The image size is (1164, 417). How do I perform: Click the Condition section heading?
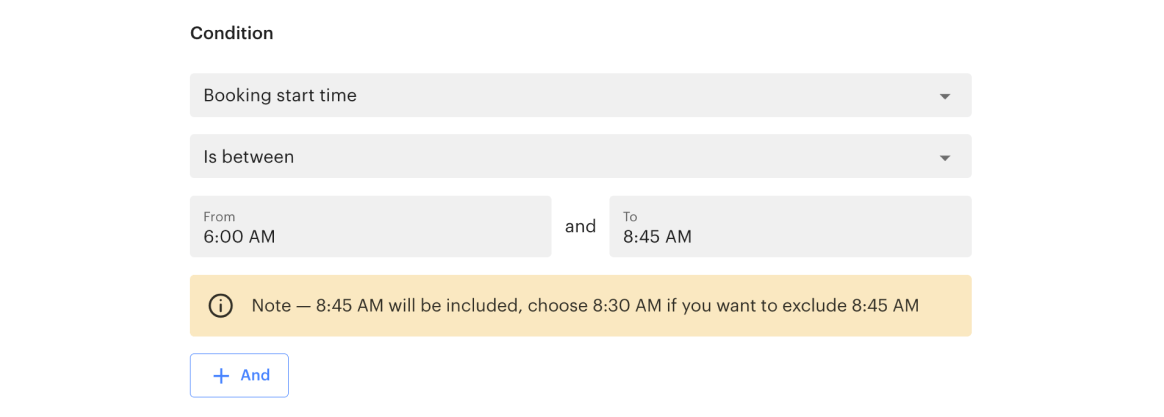click(x=232, y=33)
